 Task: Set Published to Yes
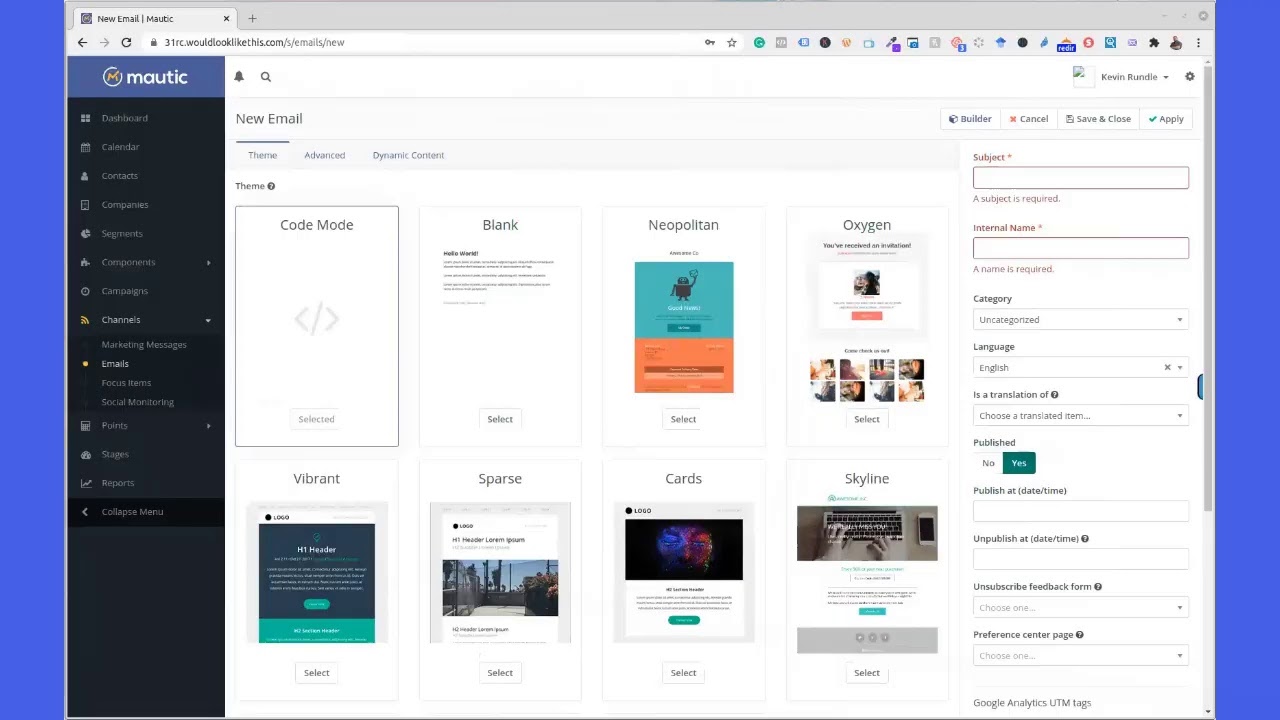click(x=1019, y=463)
